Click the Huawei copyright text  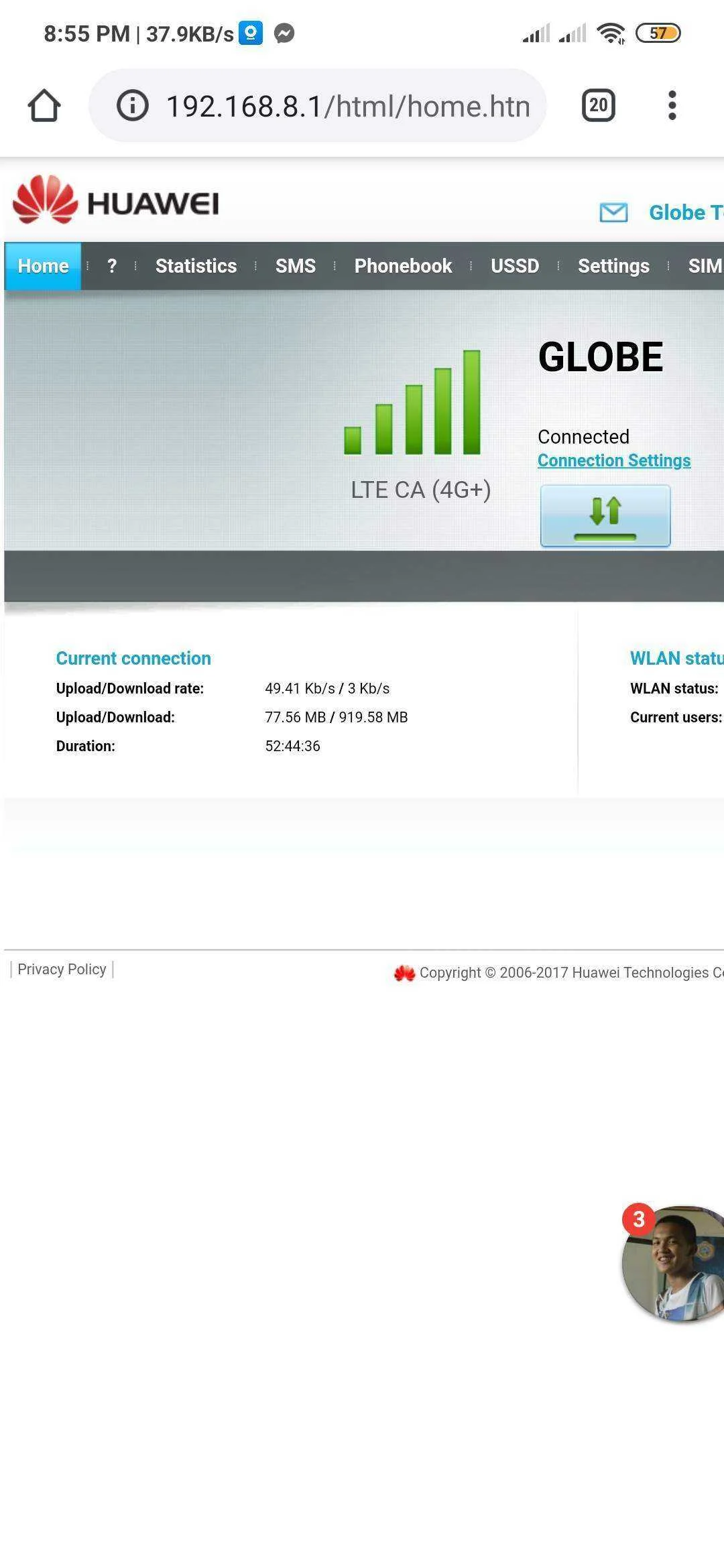click(572, 972)
